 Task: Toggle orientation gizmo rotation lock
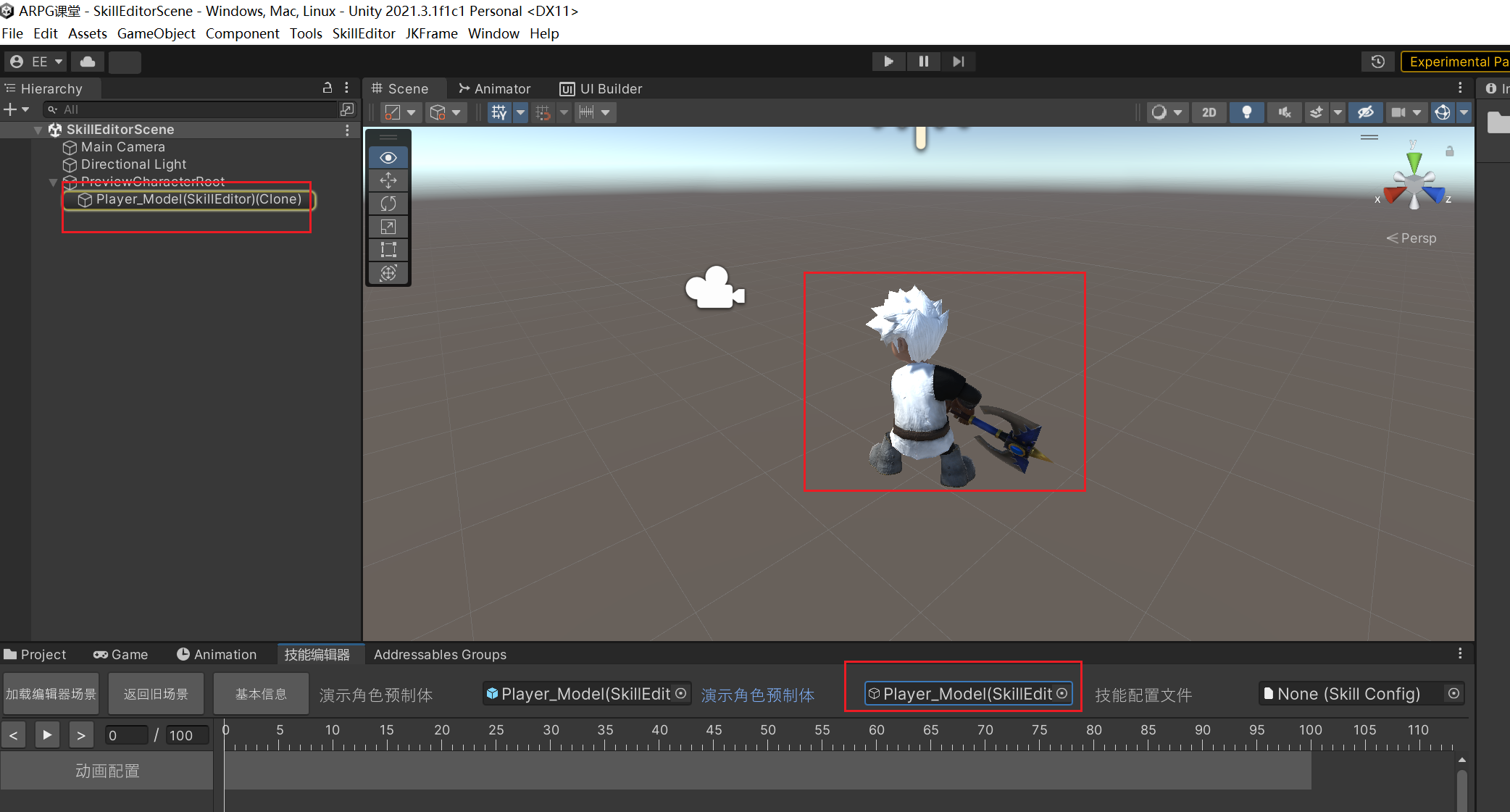1450,151
